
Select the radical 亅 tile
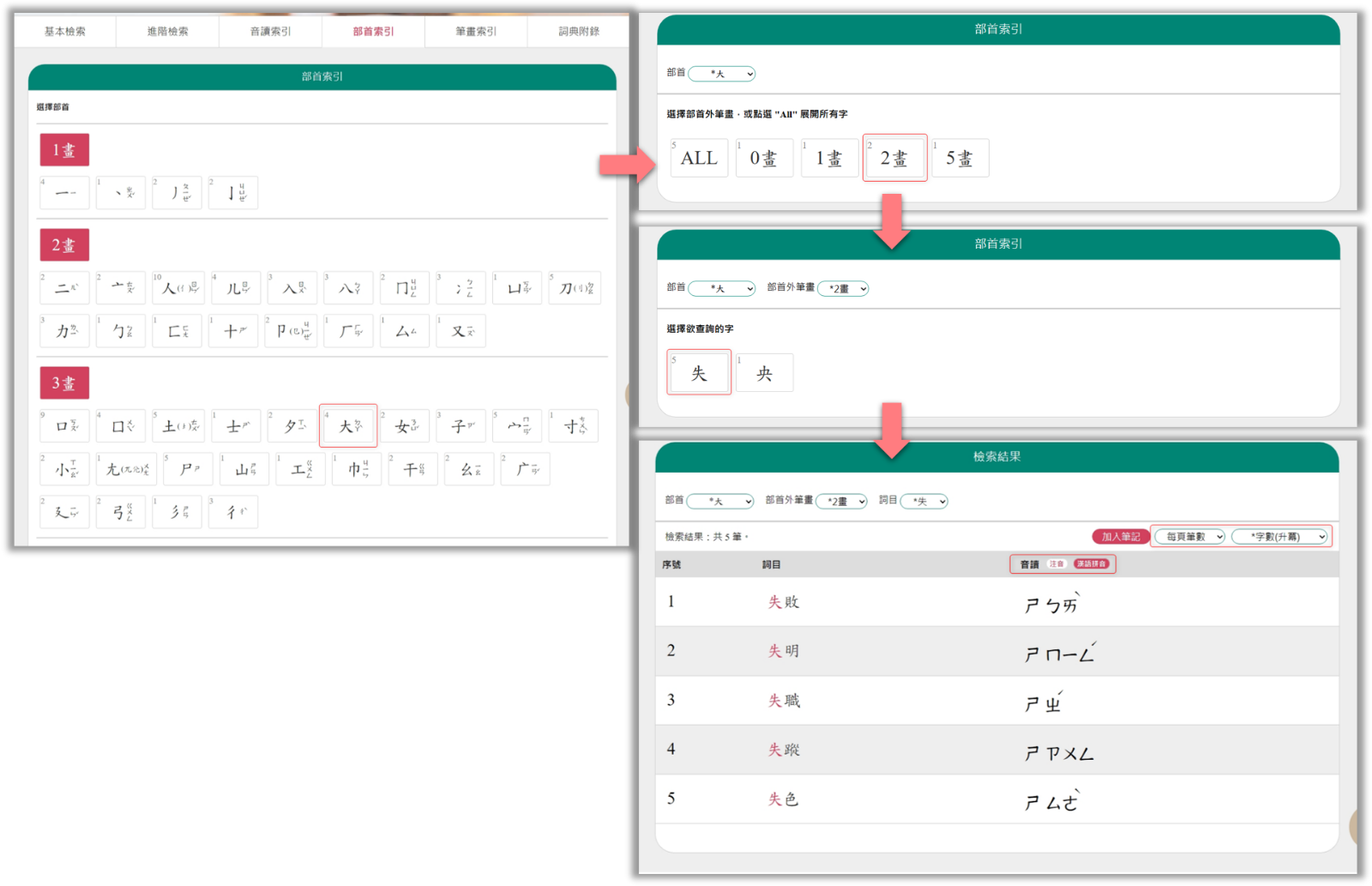[233, 193]
